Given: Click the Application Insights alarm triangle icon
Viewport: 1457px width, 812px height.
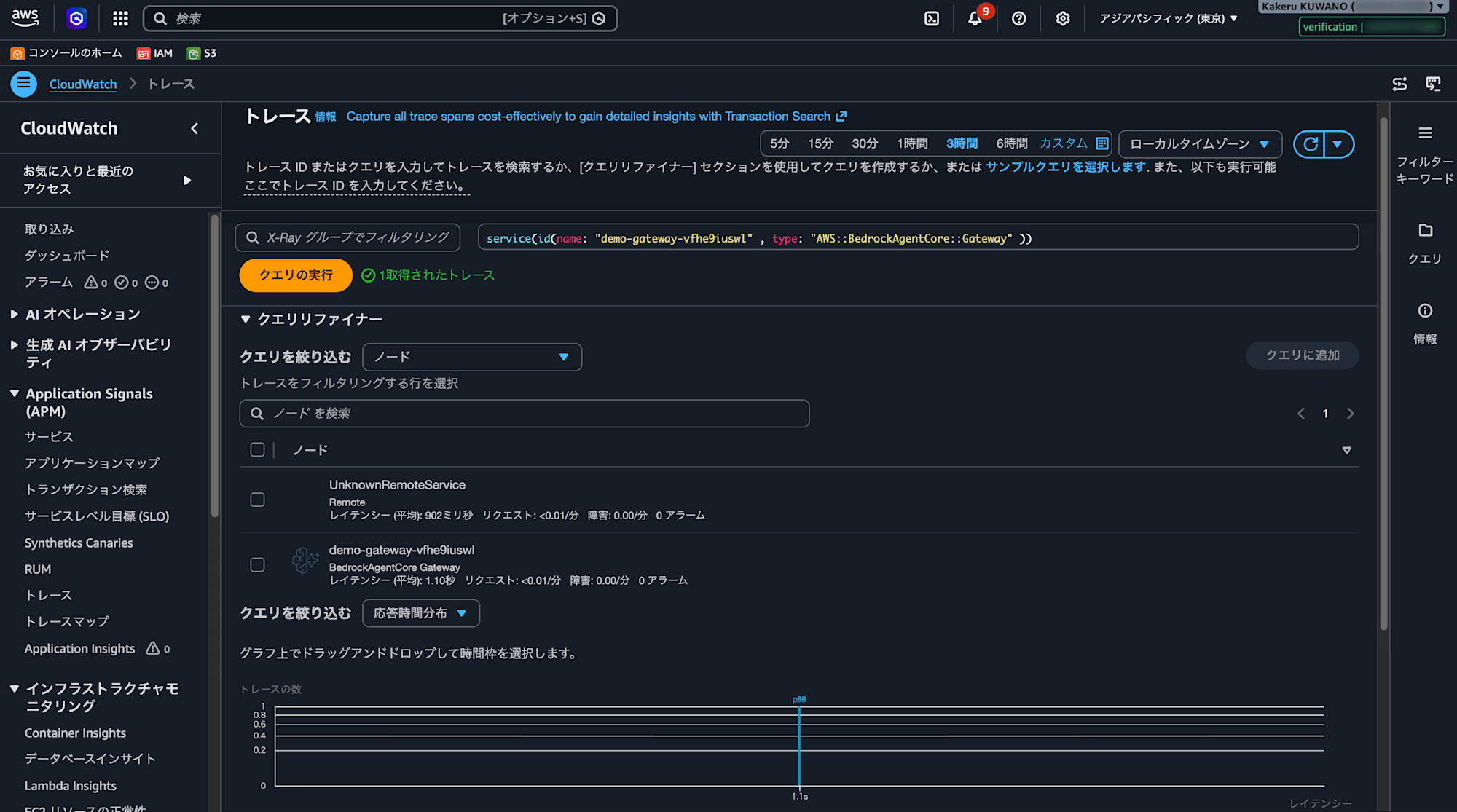Looking at the screenshot, I should click(x=153, y=648).
